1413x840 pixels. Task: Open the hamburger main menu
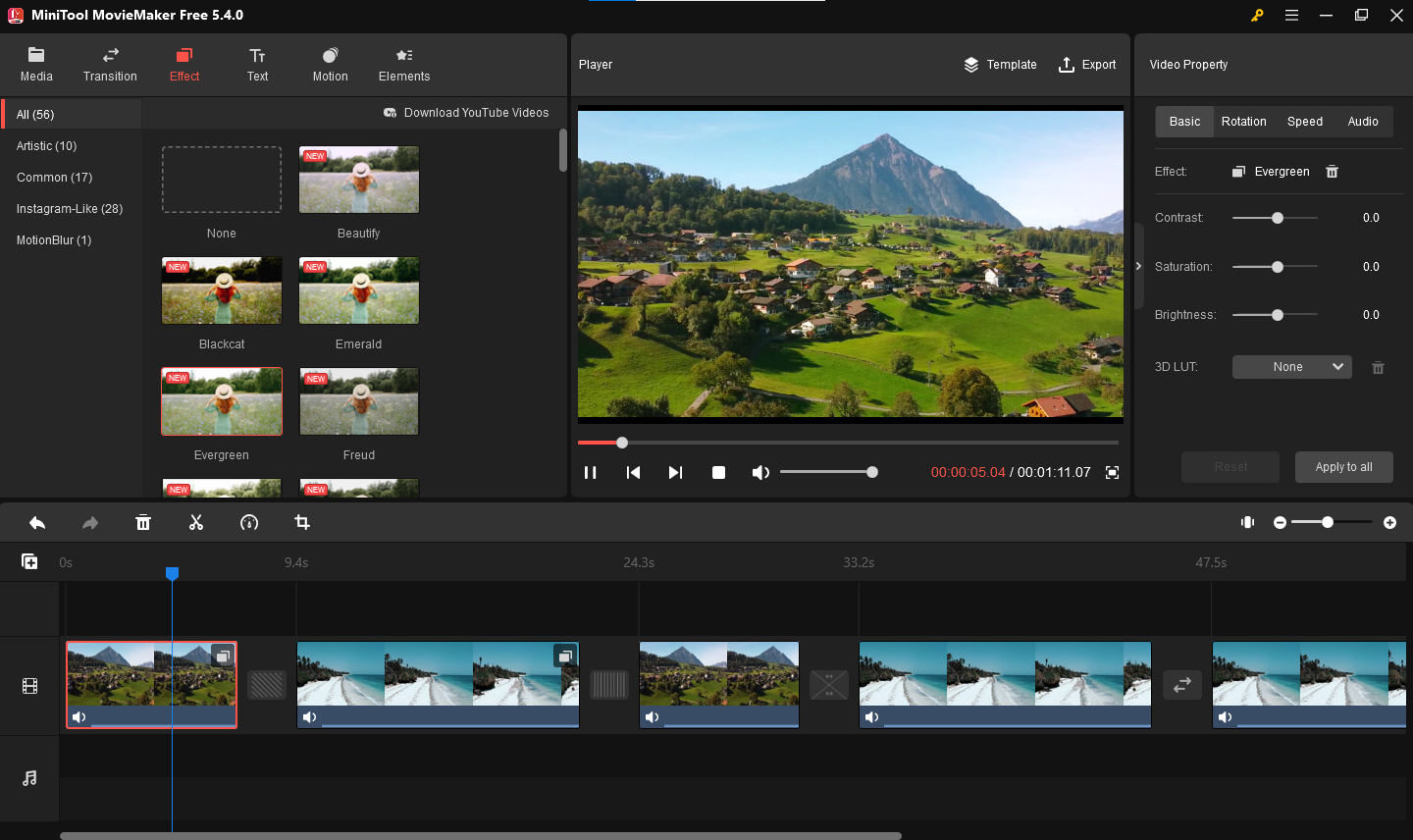[1291, 16]
